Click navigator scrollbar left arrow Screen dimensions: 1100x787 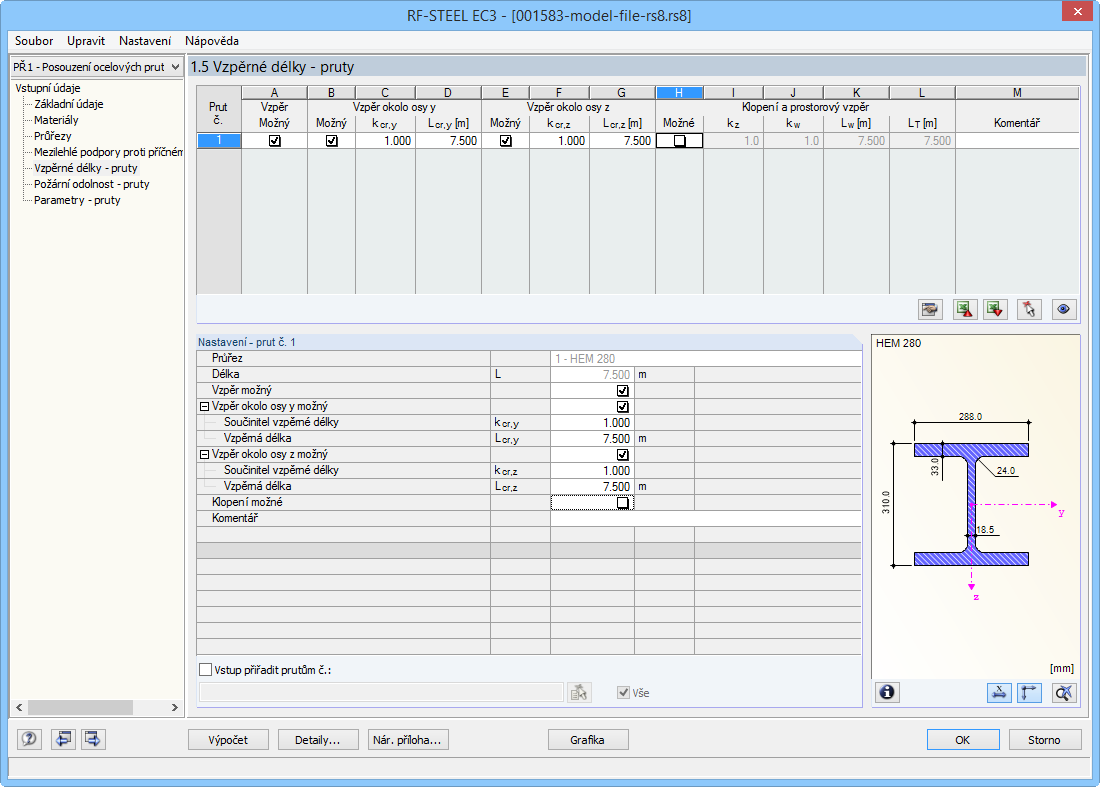click(x=19, y=707)
